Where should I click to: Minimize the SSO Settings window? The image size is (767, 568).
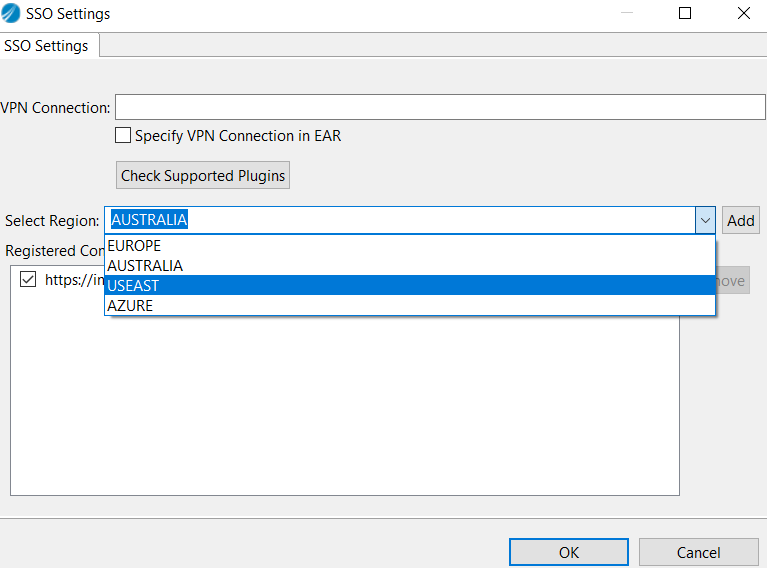click(628, 14)
